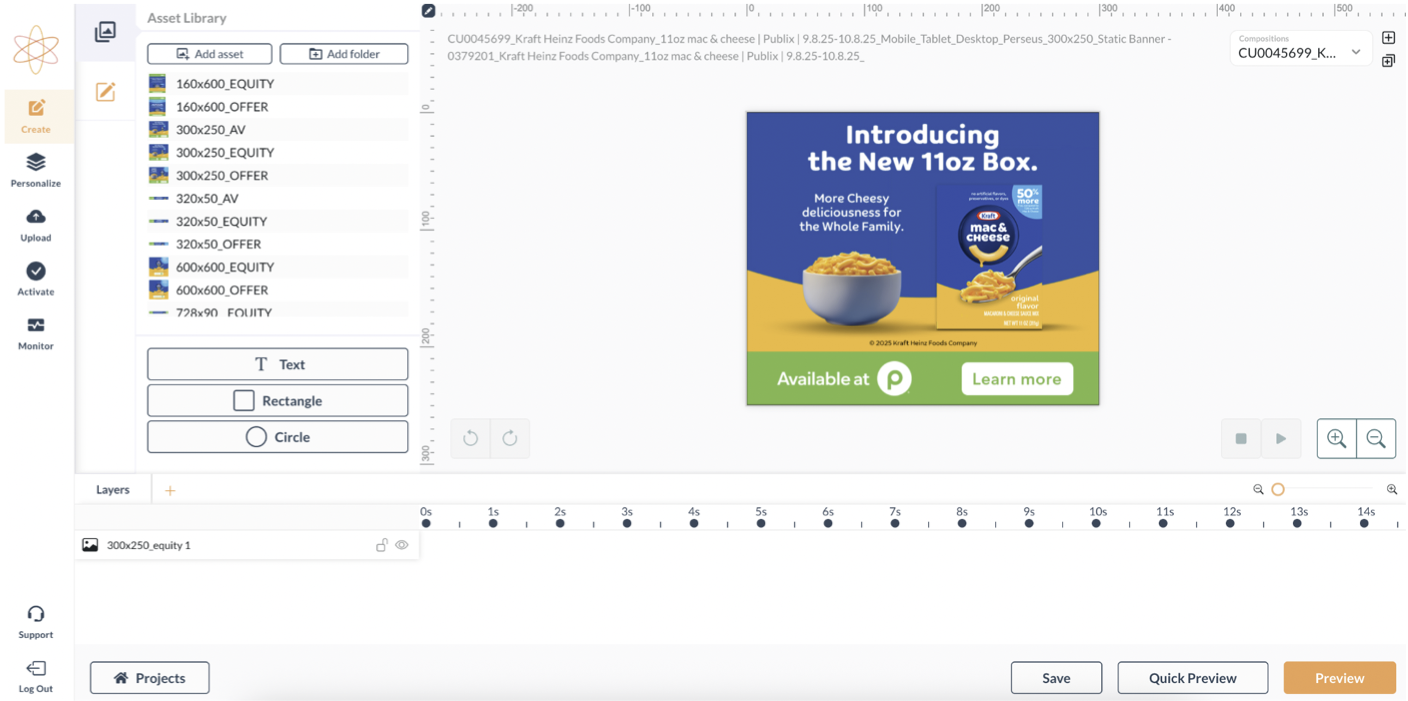Toggle the ruler edit icon at canvas corner
Viewport: 1408px width, 701px height.
428,11
